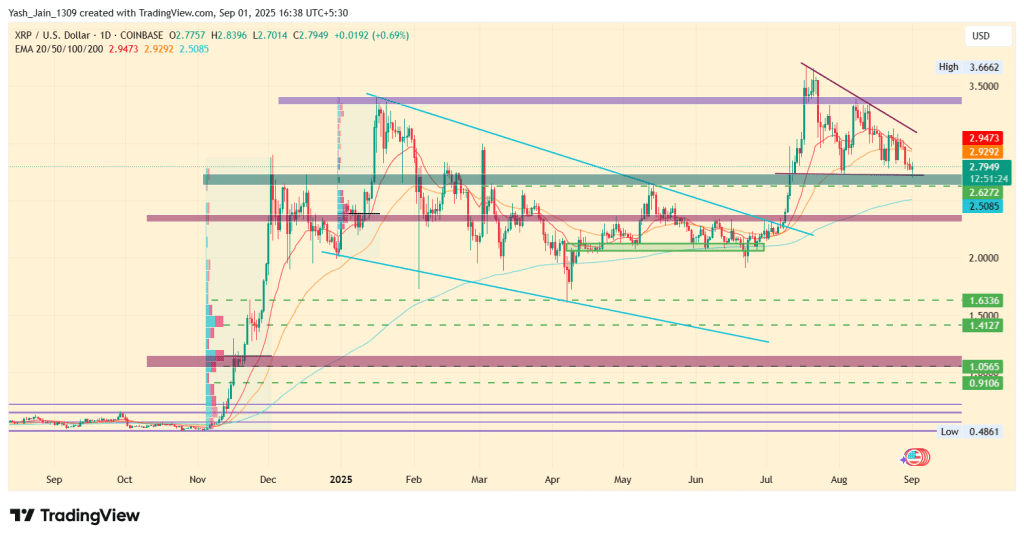Open the USD currency selector
The height and width of the screenshot is (540, 1024).
click(980, 36)
